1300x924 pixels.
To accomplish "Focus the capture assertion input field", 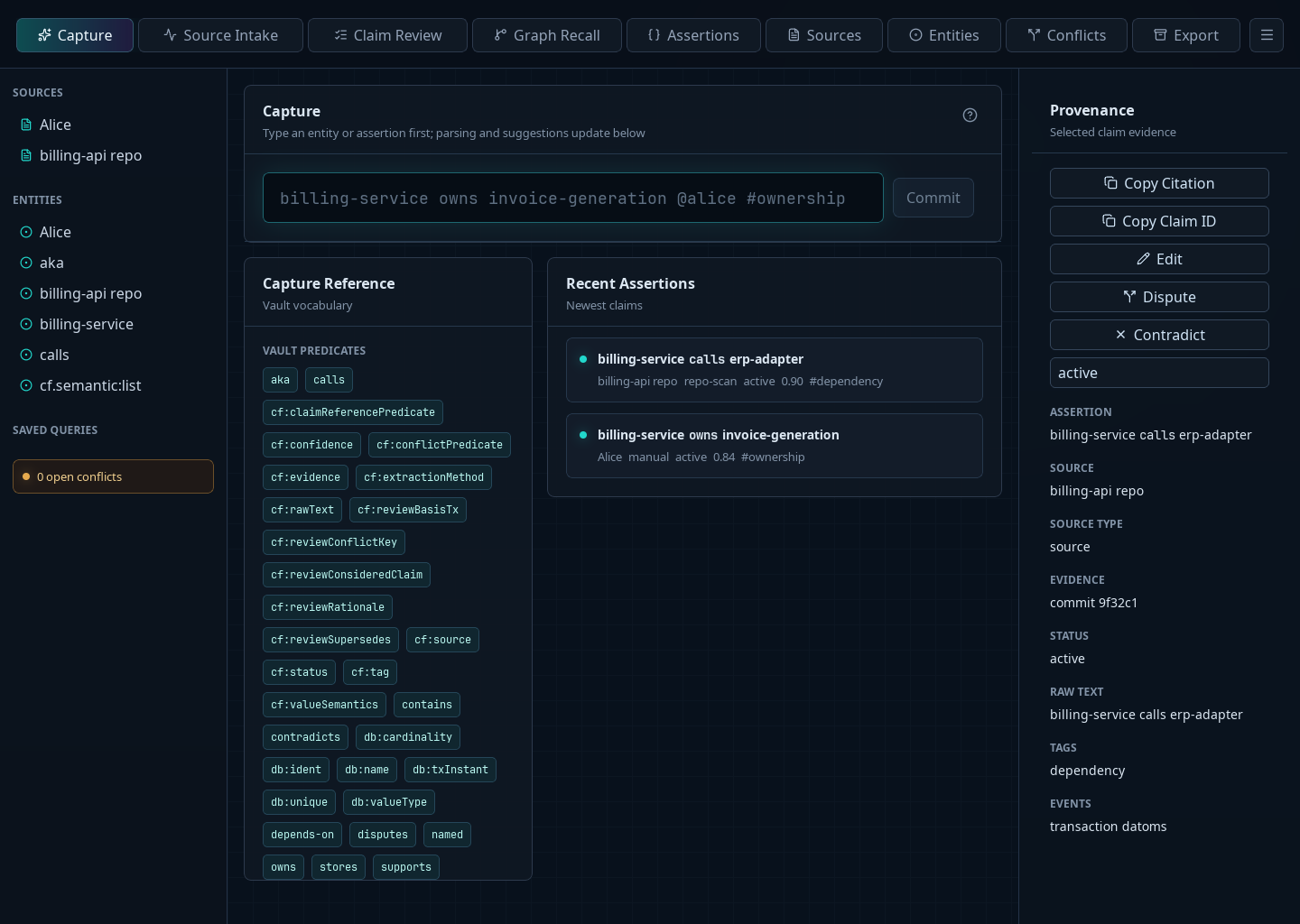I will 573,198.
